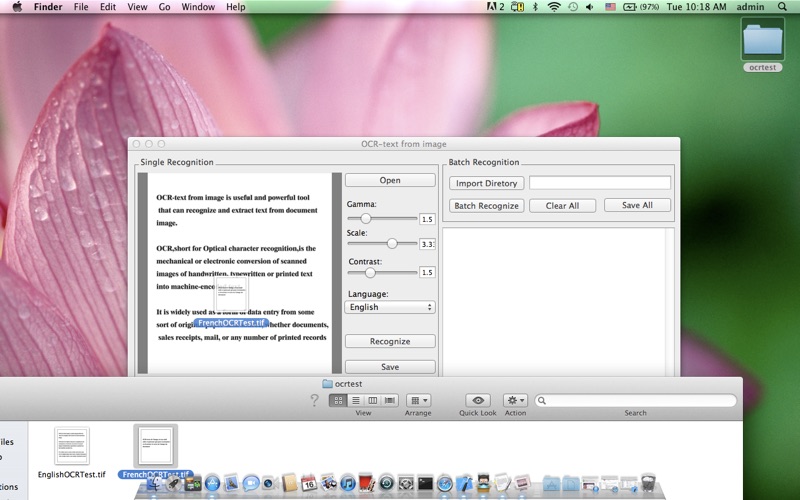800x500 pixels.
Task: Open the Edit menu
Action: (108, 7)
